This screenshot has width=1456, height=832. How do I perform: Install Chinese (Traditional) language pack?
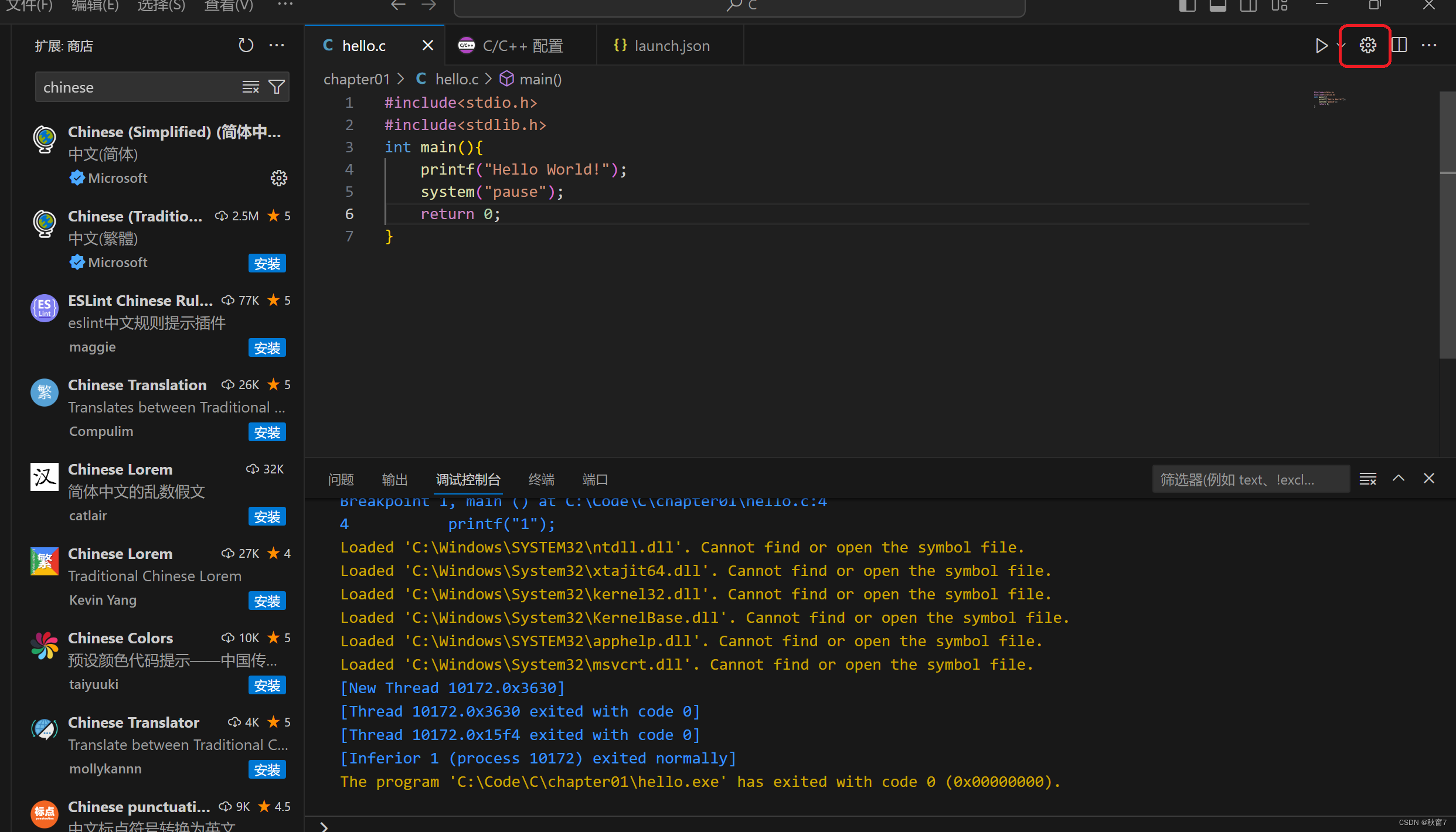tap(267, 264)
